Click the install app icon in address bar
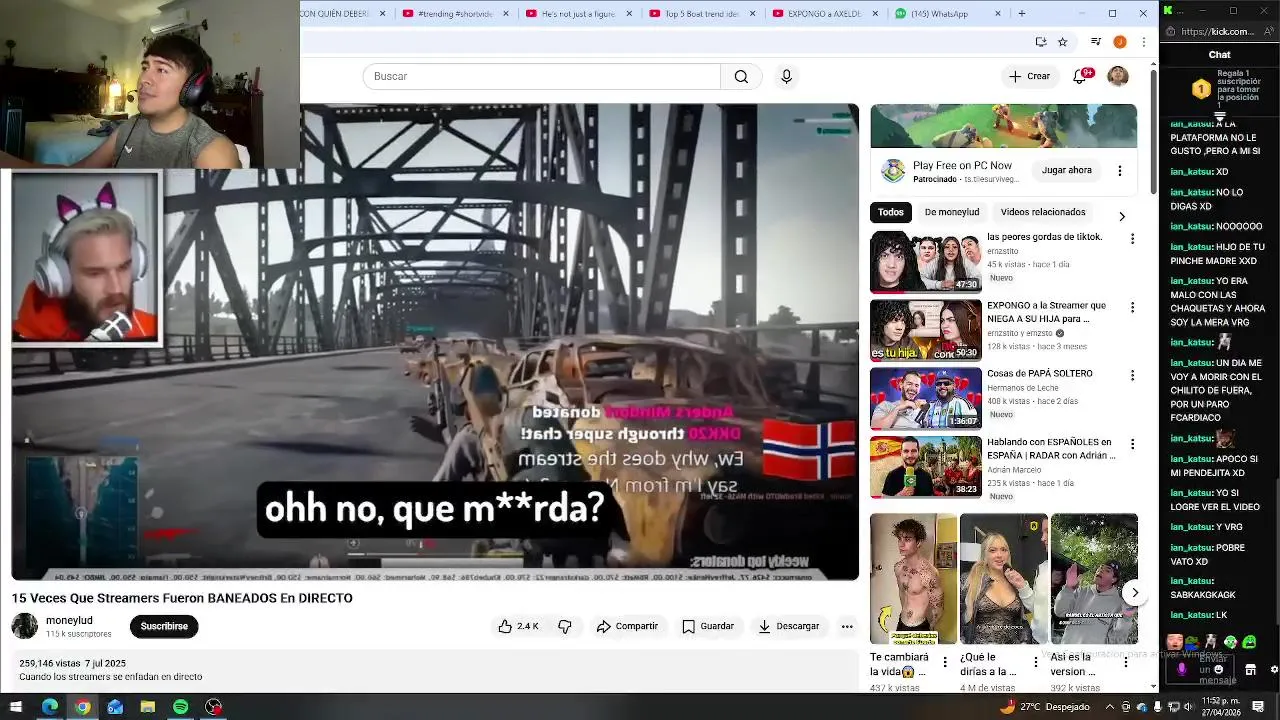 [x=1041, y=42]
